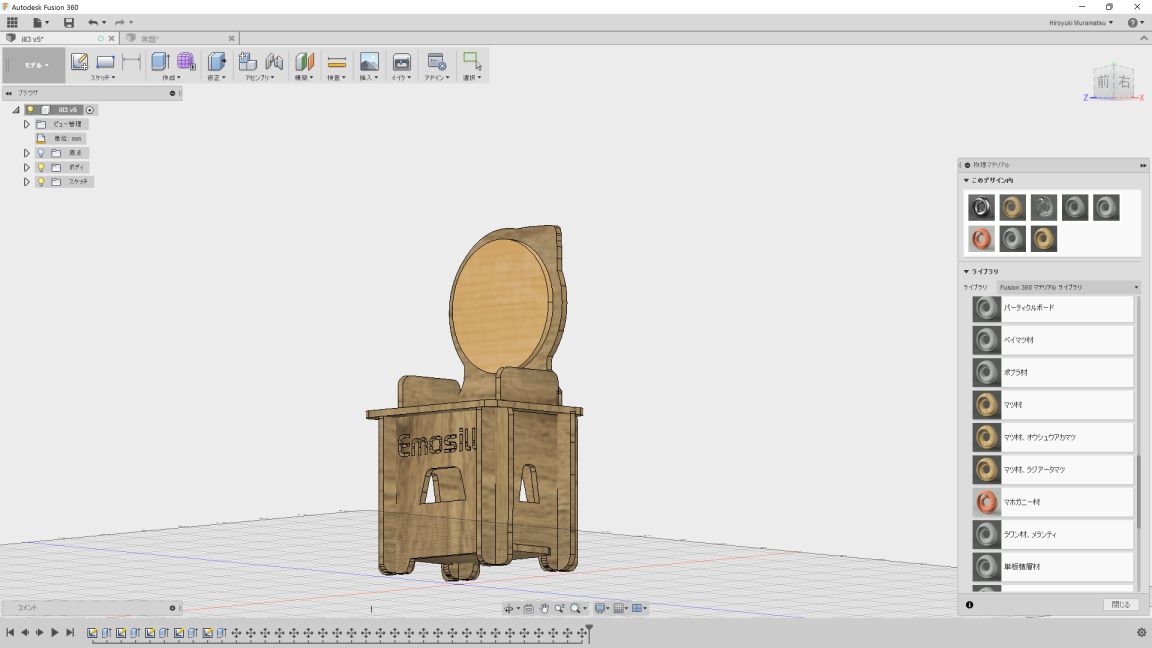The image size is (1152, 648).
Task: Click the Look At icon
Action: 528,608
